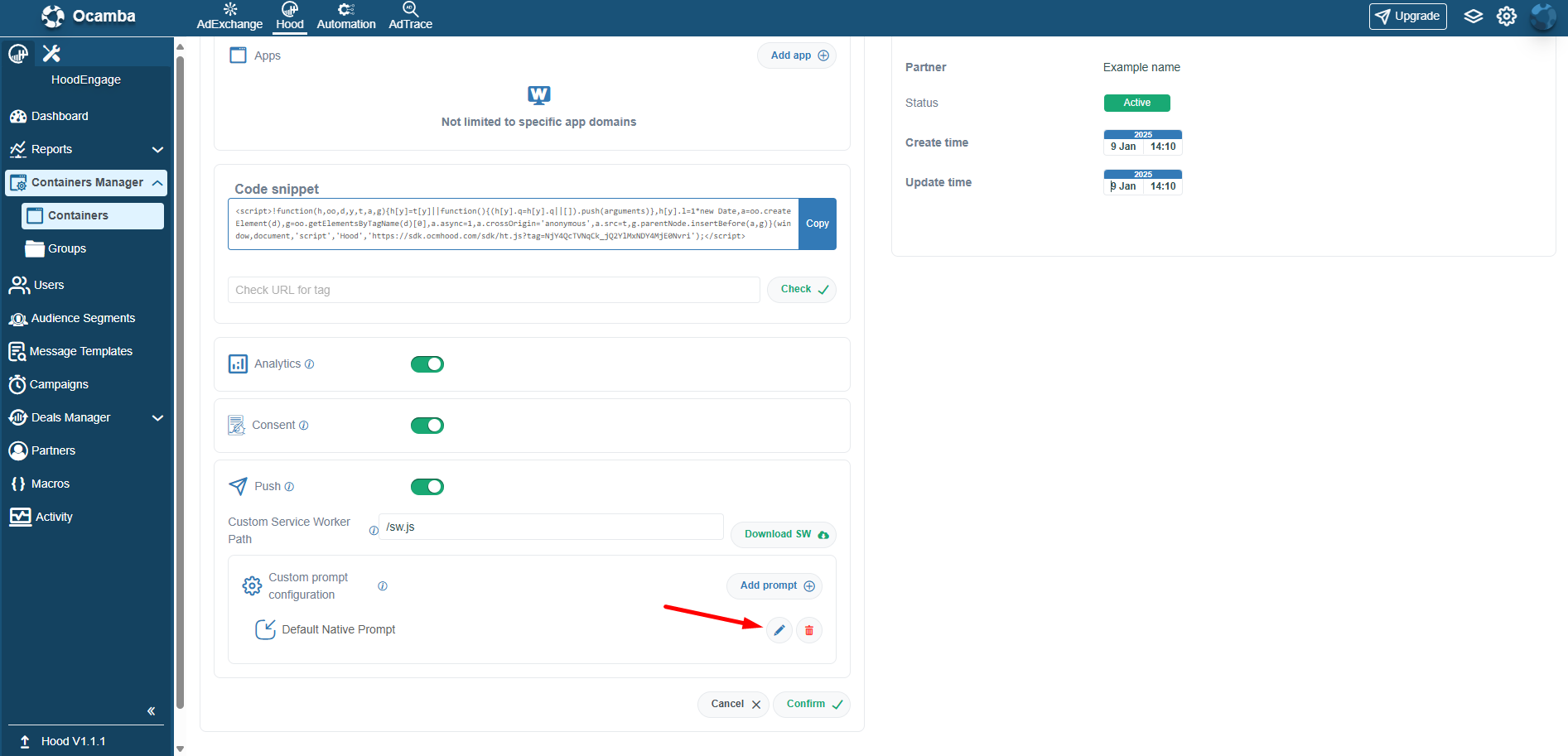Edit the Default Native Prompt
Image resolution: width=1568 pixels, height=756 pixels.
[779, 630]
